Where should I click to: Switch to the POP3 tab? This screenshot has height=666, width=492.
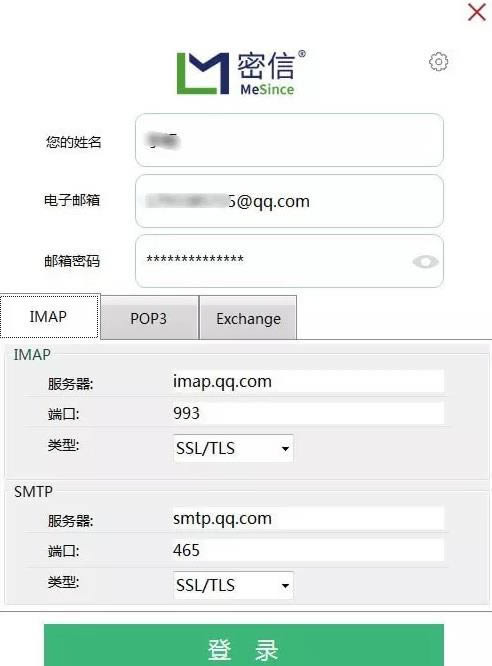click(x=149, y=318)
